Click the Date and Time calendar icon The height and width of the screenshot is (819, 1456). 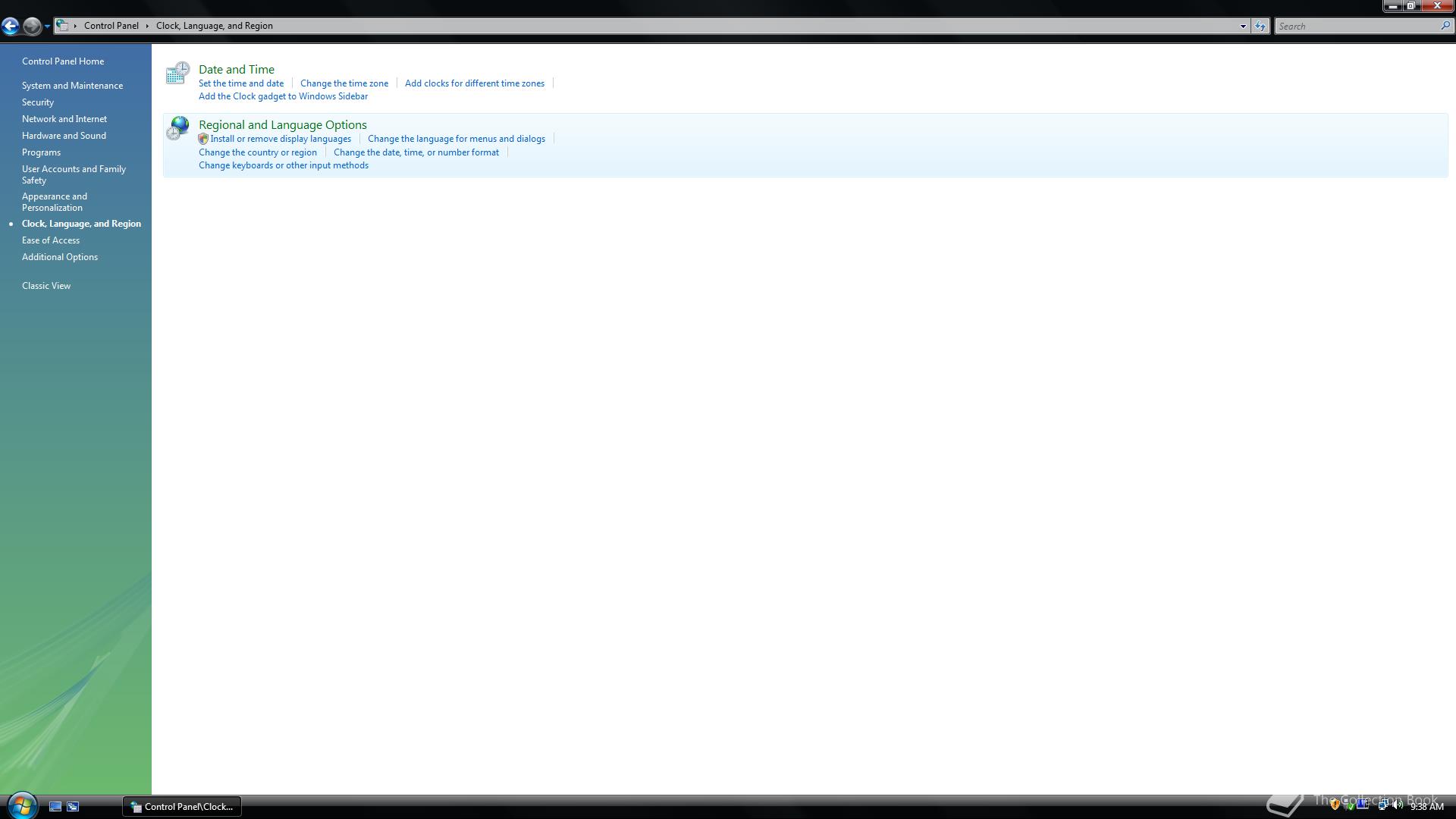177,74
